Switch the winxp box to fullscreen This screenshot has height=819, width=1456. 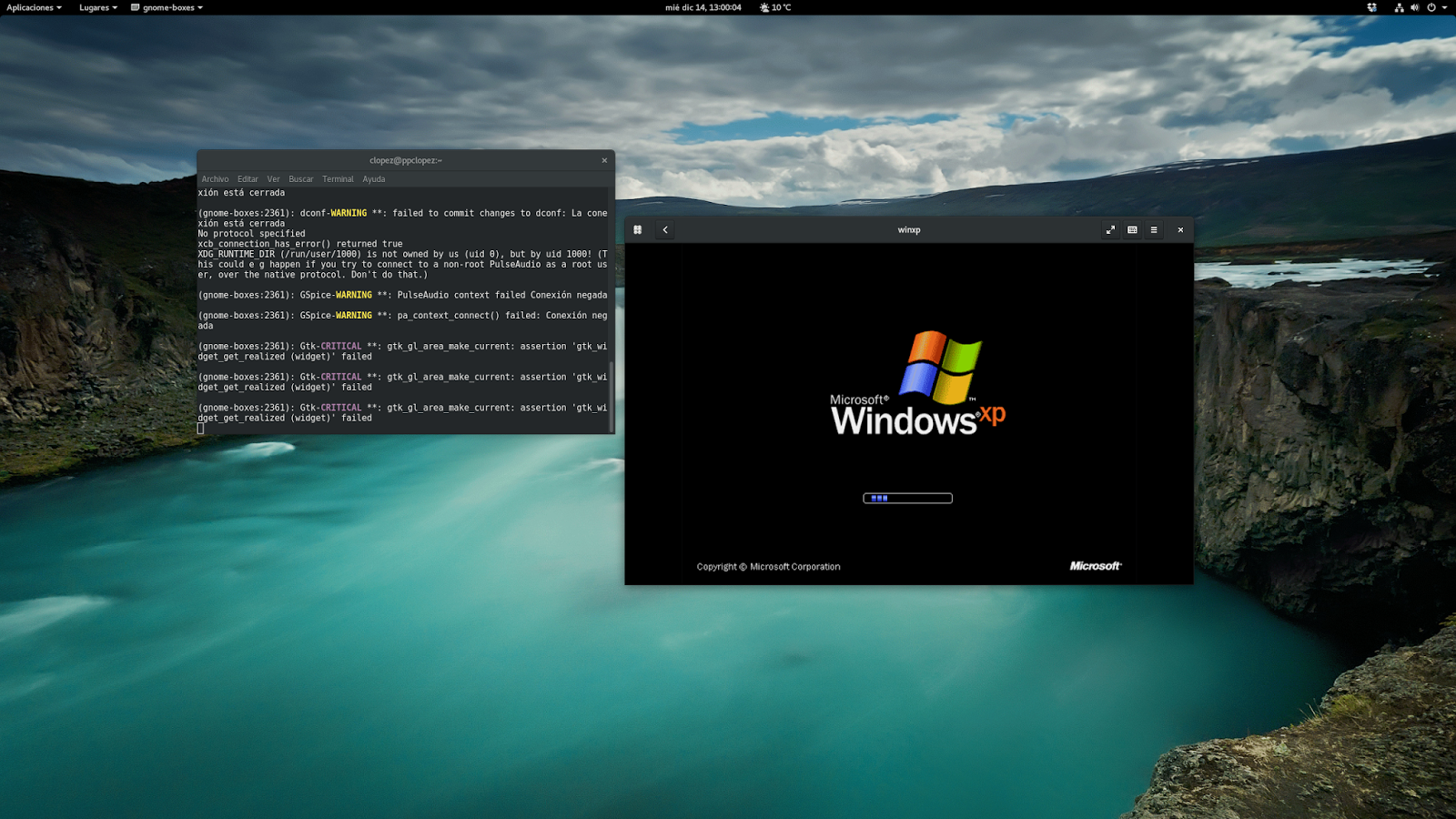[1110, 230]
